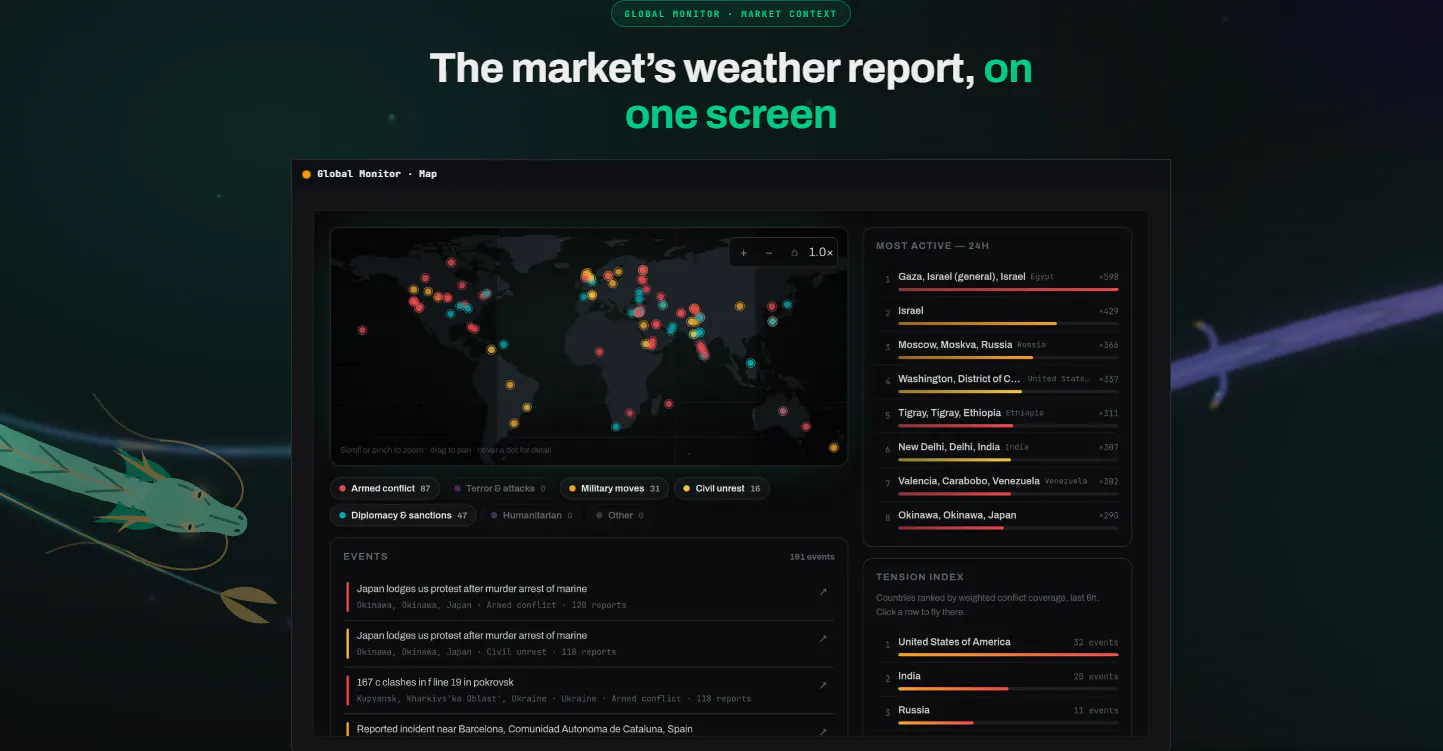Select the red dot in southeast Australia
The height and width of the screenshot is (751, 1443).
805,428
